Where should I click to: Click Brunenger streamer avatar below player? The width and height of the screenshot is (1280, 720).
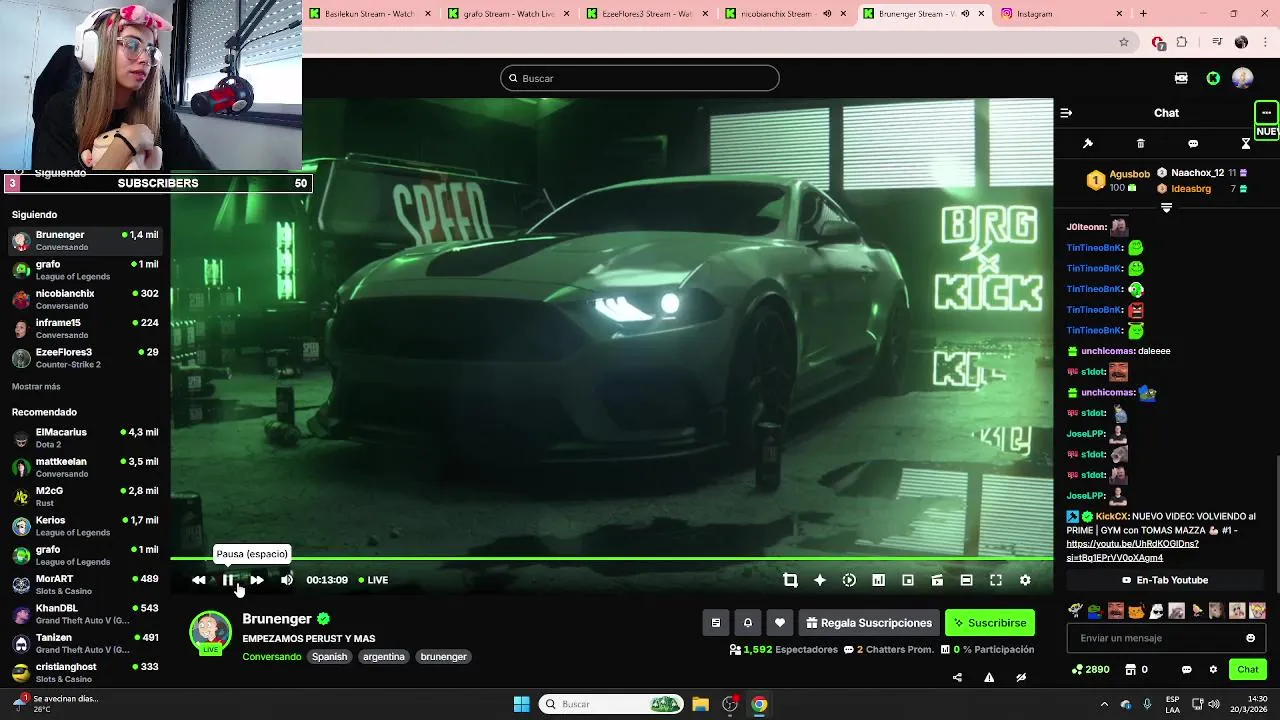point(210,632)
